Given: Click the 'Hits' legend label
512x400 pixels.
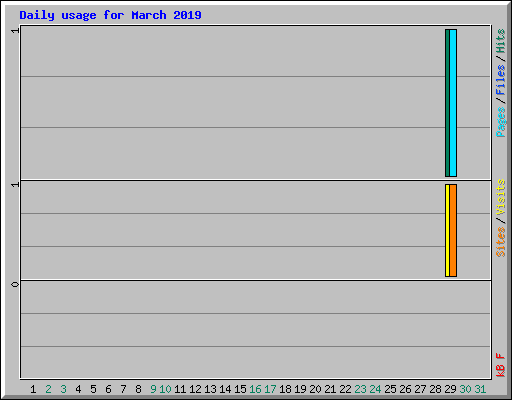Looking at the screenshot, I should [x=500, y=41].
